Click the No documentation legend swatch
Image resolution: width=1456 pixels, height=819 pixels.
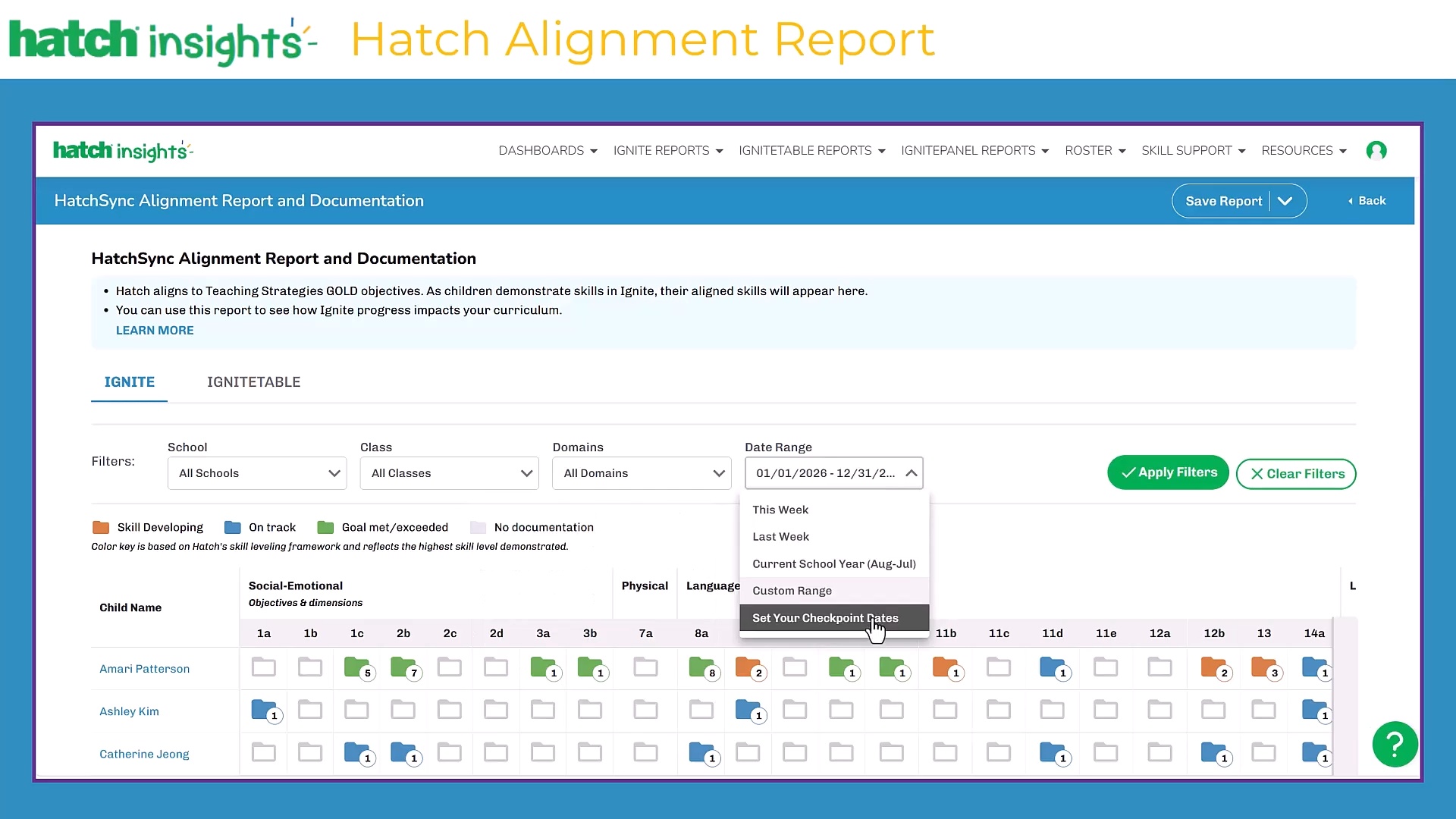click(x=478, y=527)
